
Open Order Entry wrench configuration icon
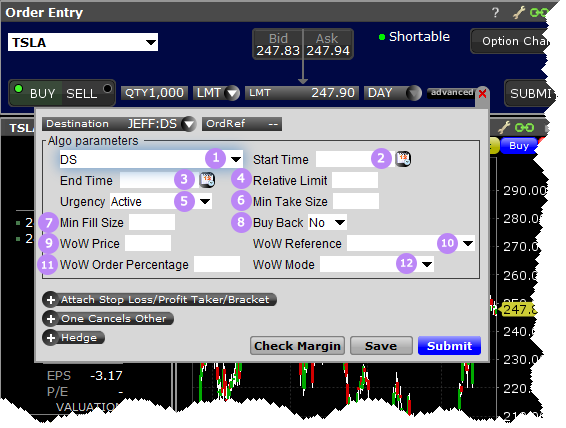[x=519, y=13]
